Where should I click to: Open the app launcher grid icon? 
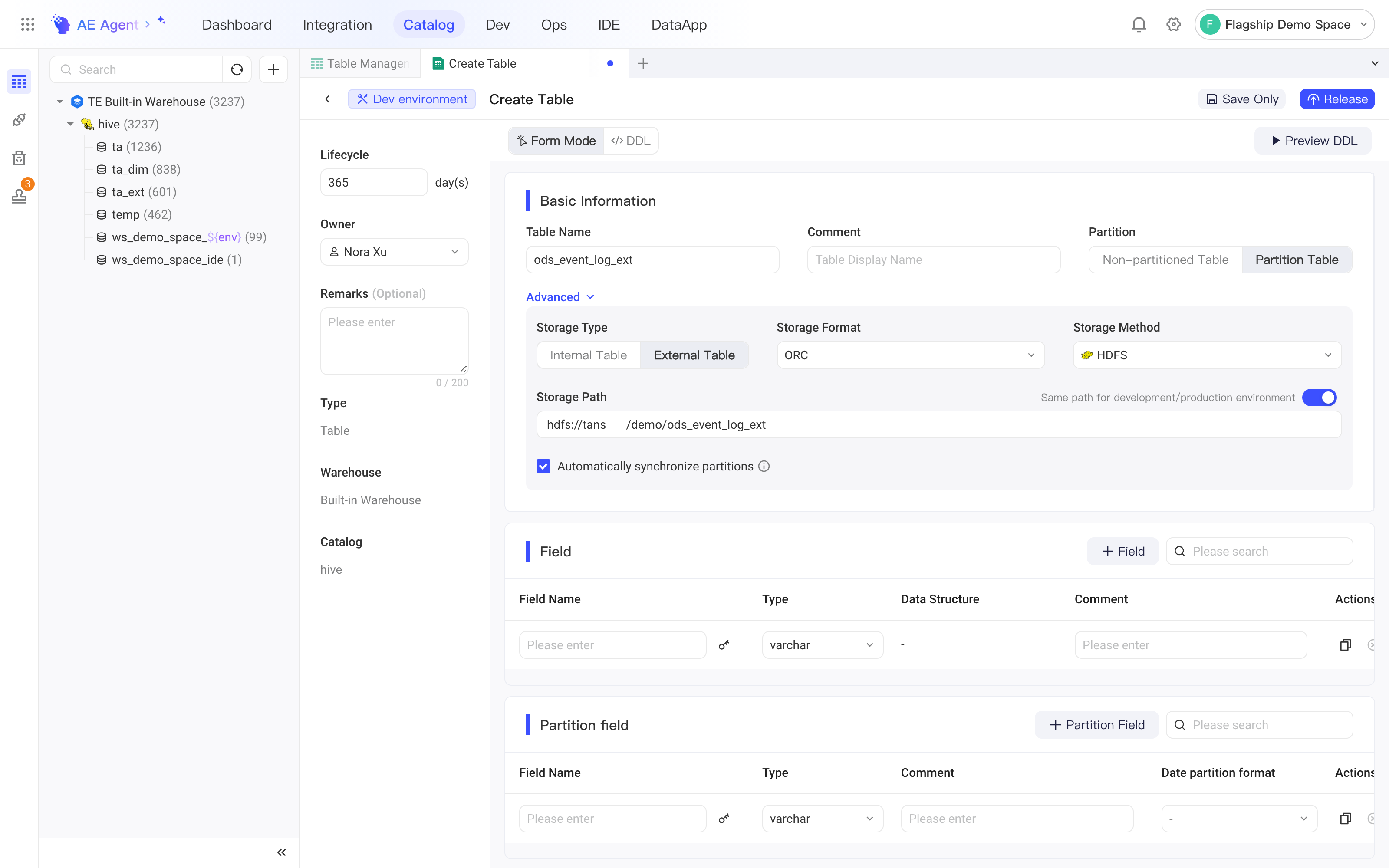pos(27,25)
